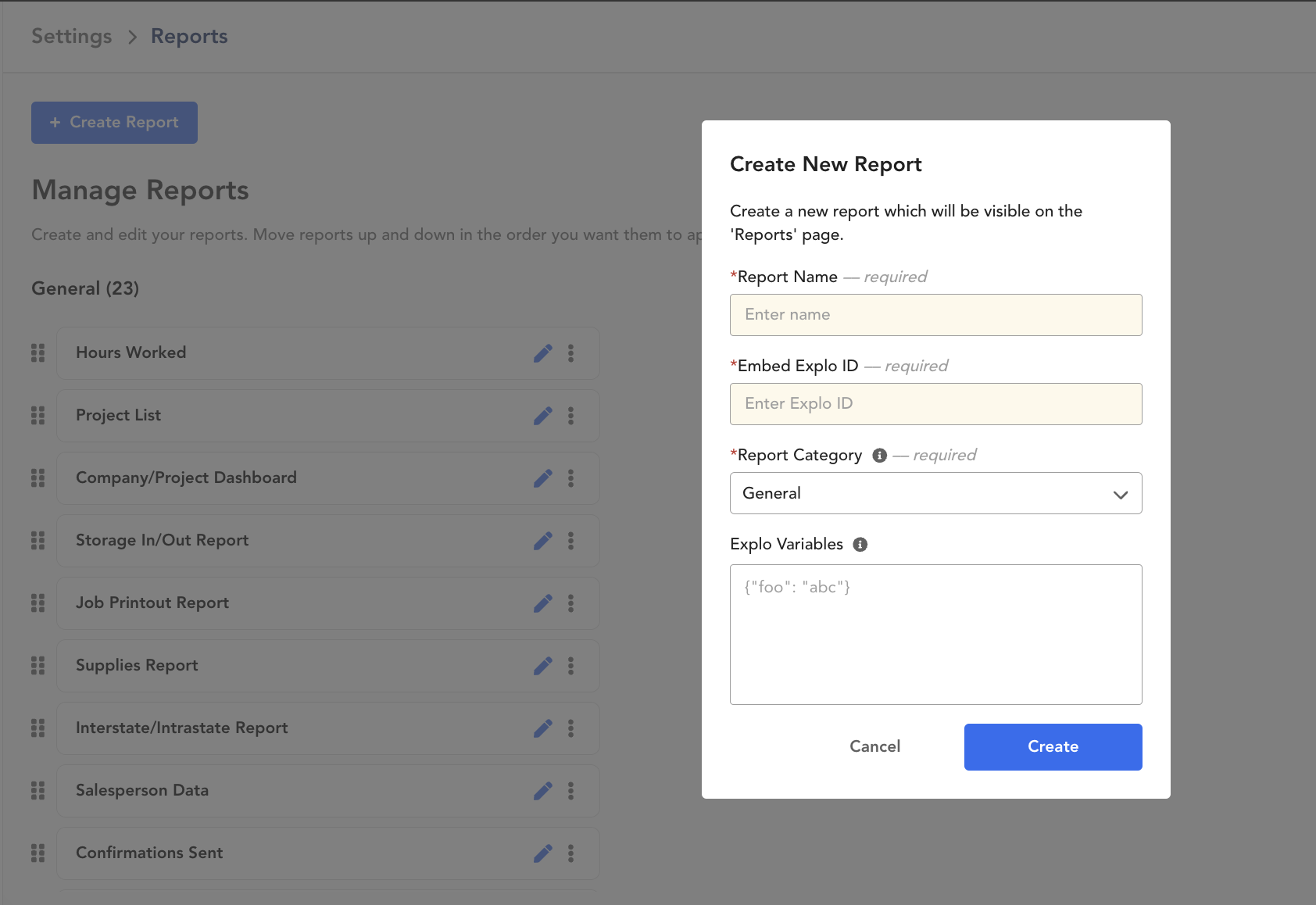This screenshot has width=1316, height=905.
Task: Edit the Interstate/Intrastate Report
Action: pos(543,728)
